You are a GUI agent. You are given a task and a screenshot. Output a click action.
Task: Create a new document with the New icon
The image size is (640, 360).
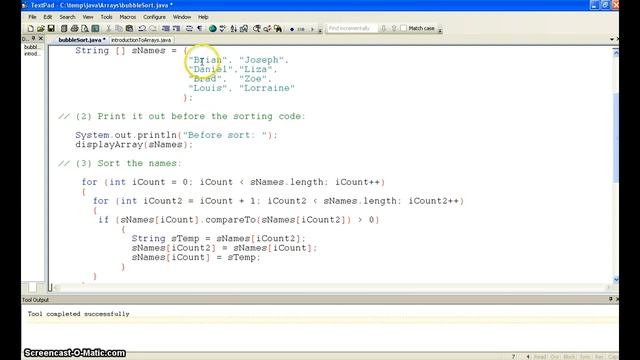click(31, 29)
